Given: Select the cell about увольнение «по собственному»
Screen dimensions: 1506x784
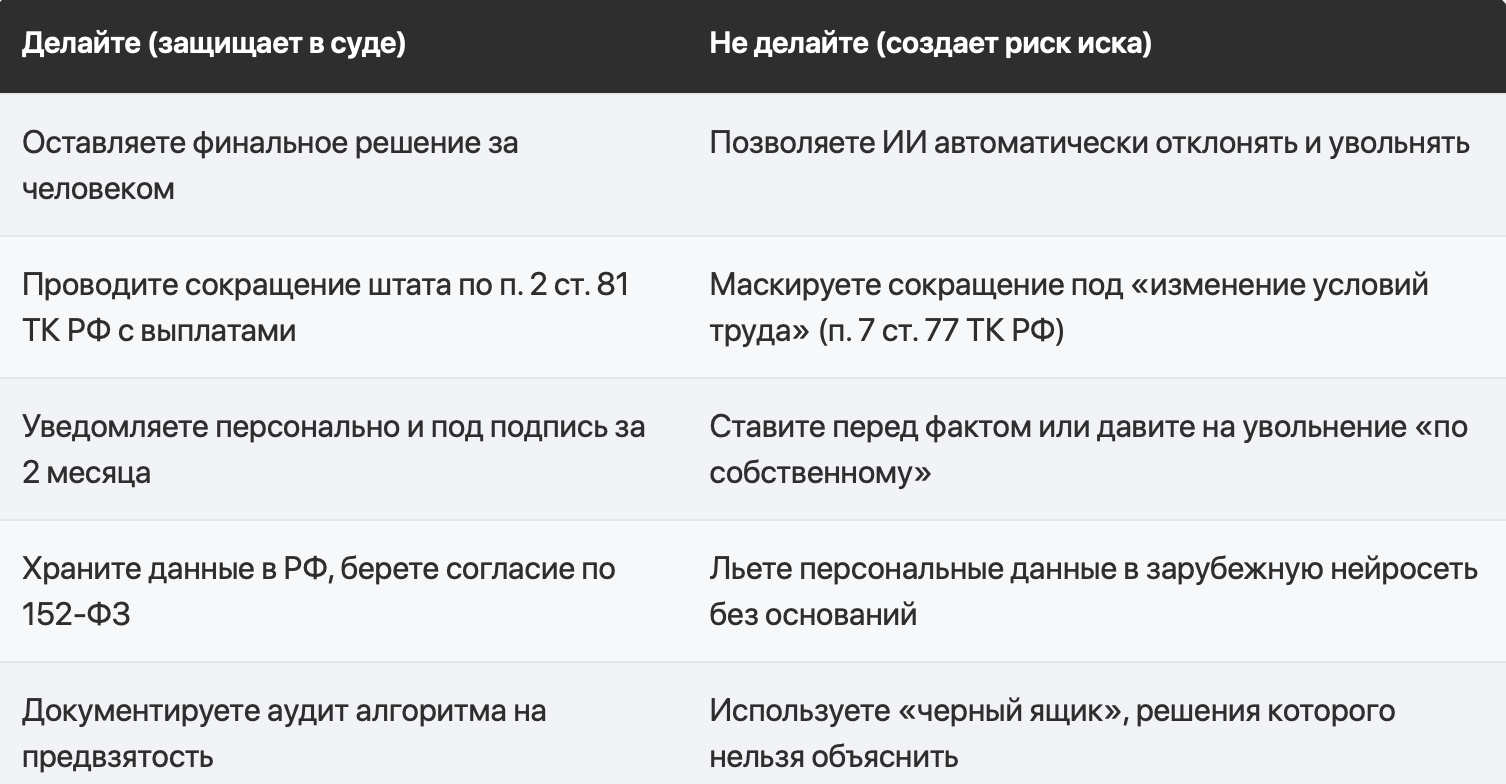Looking at the screenshot, I should tap(1097, 449).
